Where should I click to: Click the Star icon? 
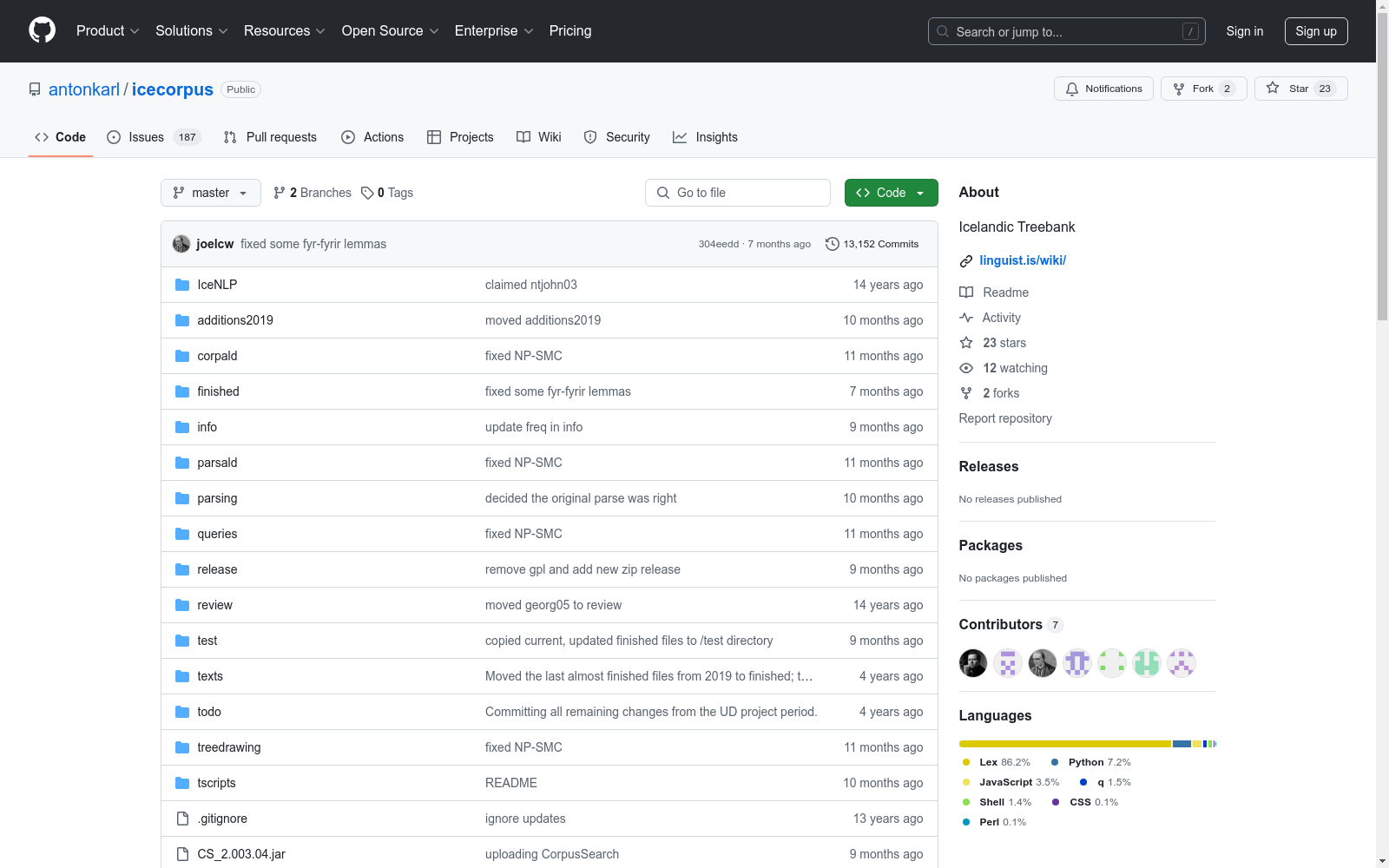[1273, 88]
